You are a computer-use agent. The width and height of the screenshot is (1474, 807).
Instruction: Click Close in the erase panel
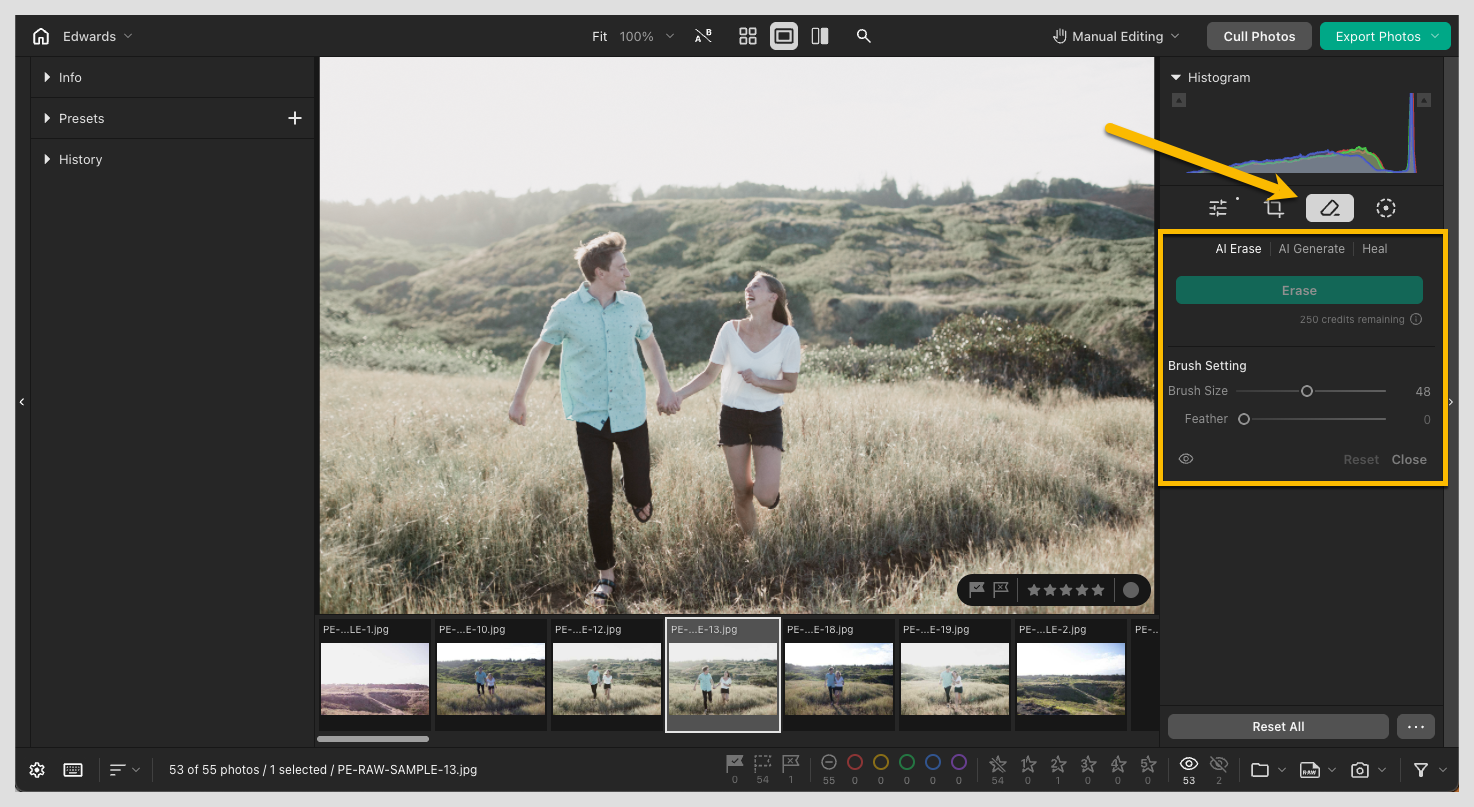pyautogui.click(x=1409, y=460)
